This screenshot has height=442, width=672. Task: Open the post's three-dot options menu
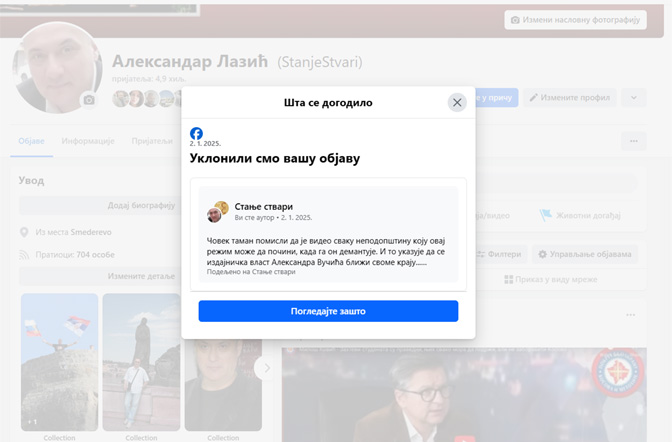pos(630,315)
